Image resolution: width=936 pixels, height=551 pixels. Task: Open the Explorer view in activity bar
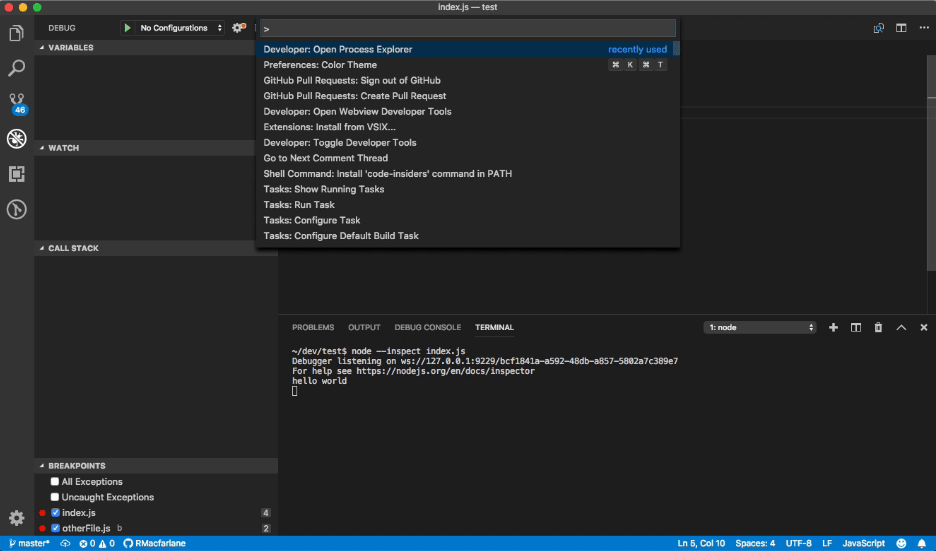16,34
